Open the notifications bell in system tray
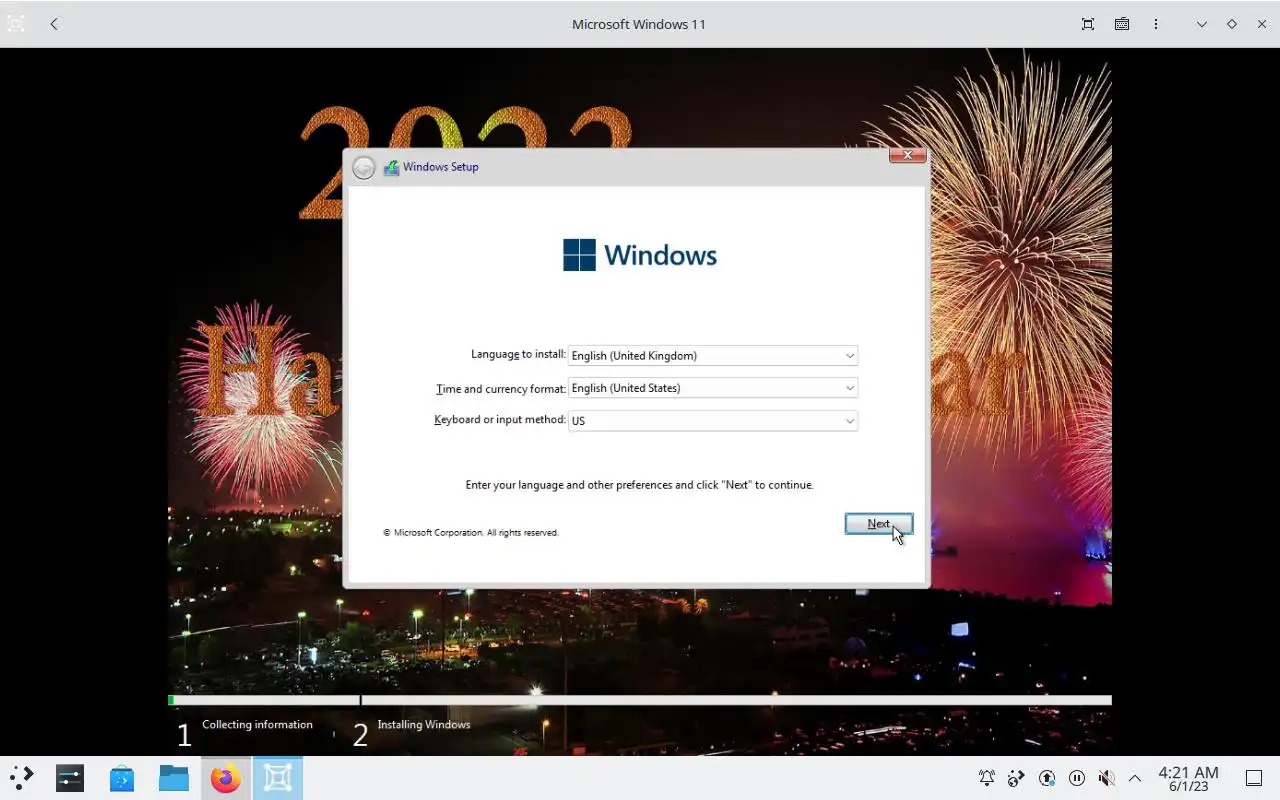Screen dimensions: 1280x800 point(987,778)
